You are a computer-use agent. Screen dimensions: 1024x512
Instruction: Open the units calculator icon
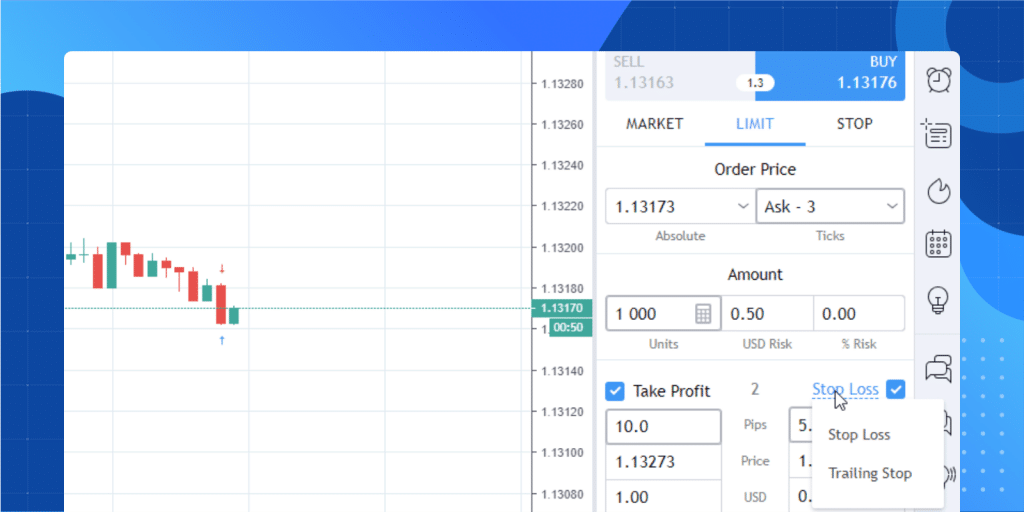(703, 314)
